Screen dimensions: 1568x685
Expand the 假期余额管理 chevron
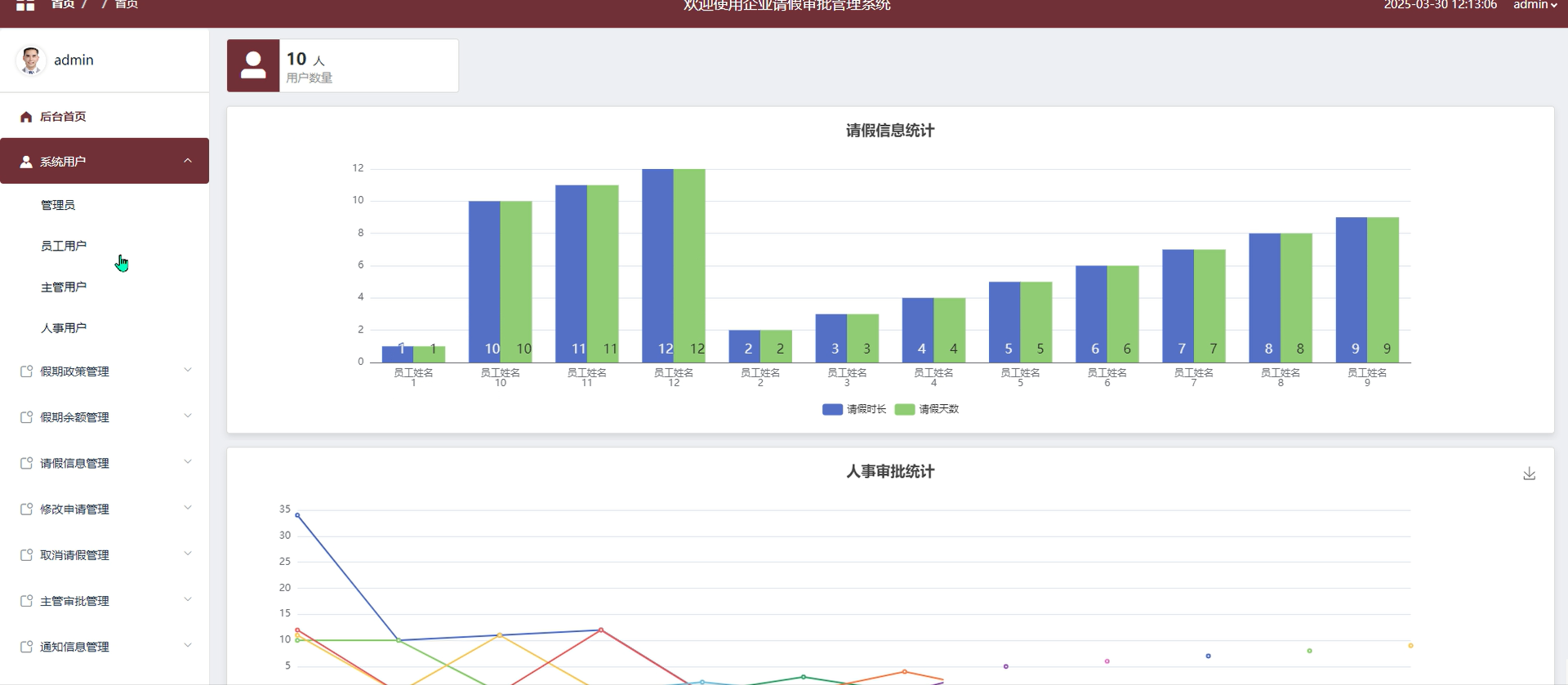tap(188, 416)
